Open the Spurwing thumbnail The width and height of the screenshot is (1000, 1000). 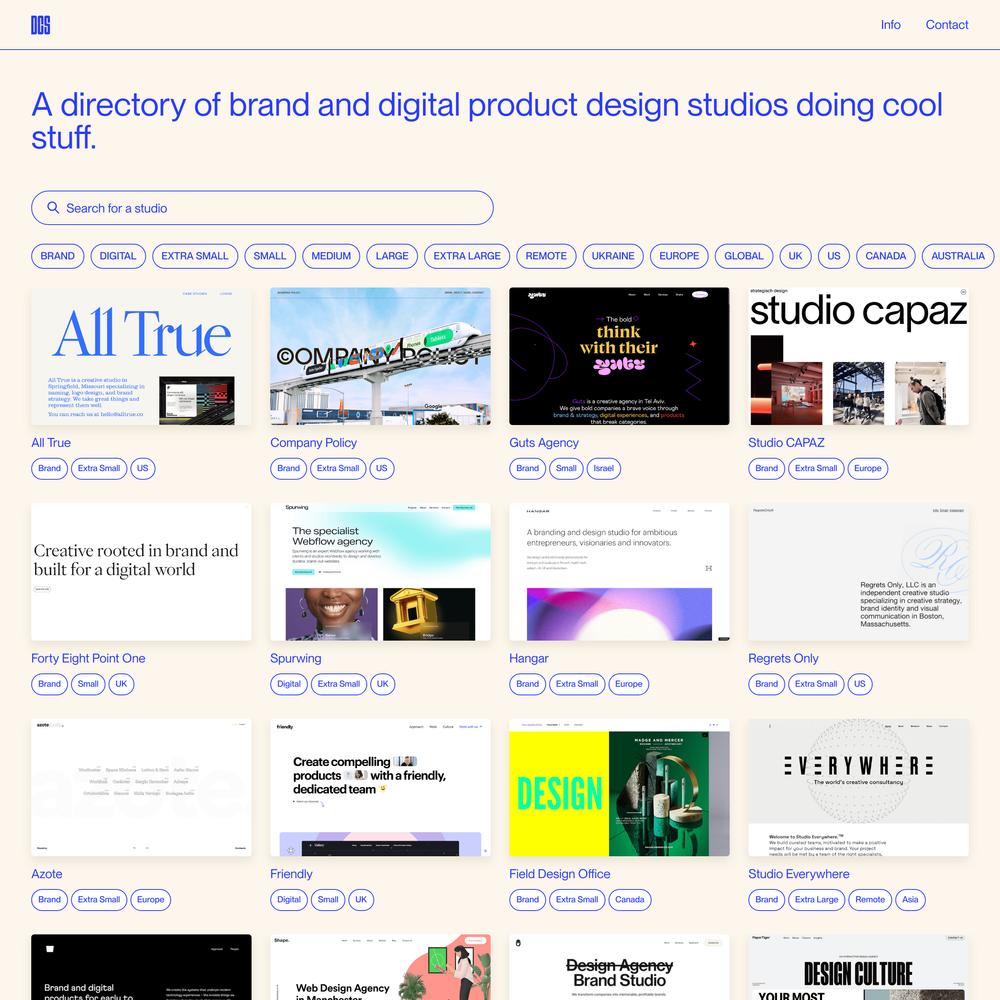click(380, 572)
